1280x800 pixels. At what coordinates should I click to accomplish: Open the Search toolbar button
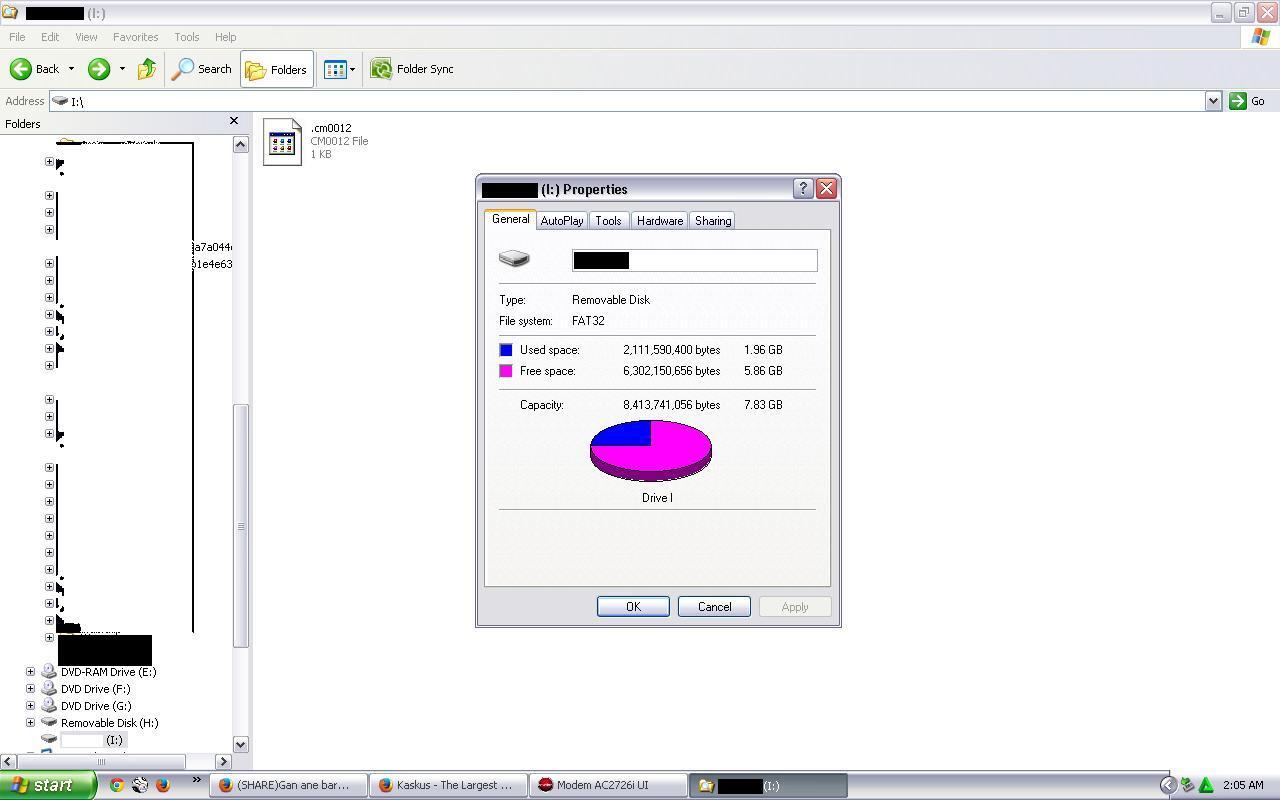click(202, 69)
